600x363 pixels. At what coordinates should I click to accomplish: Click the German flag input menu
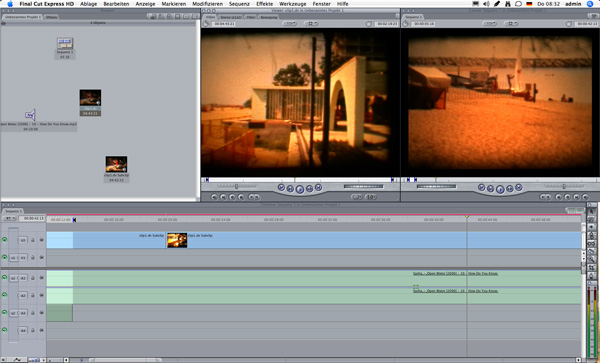(x=529, y=4)
